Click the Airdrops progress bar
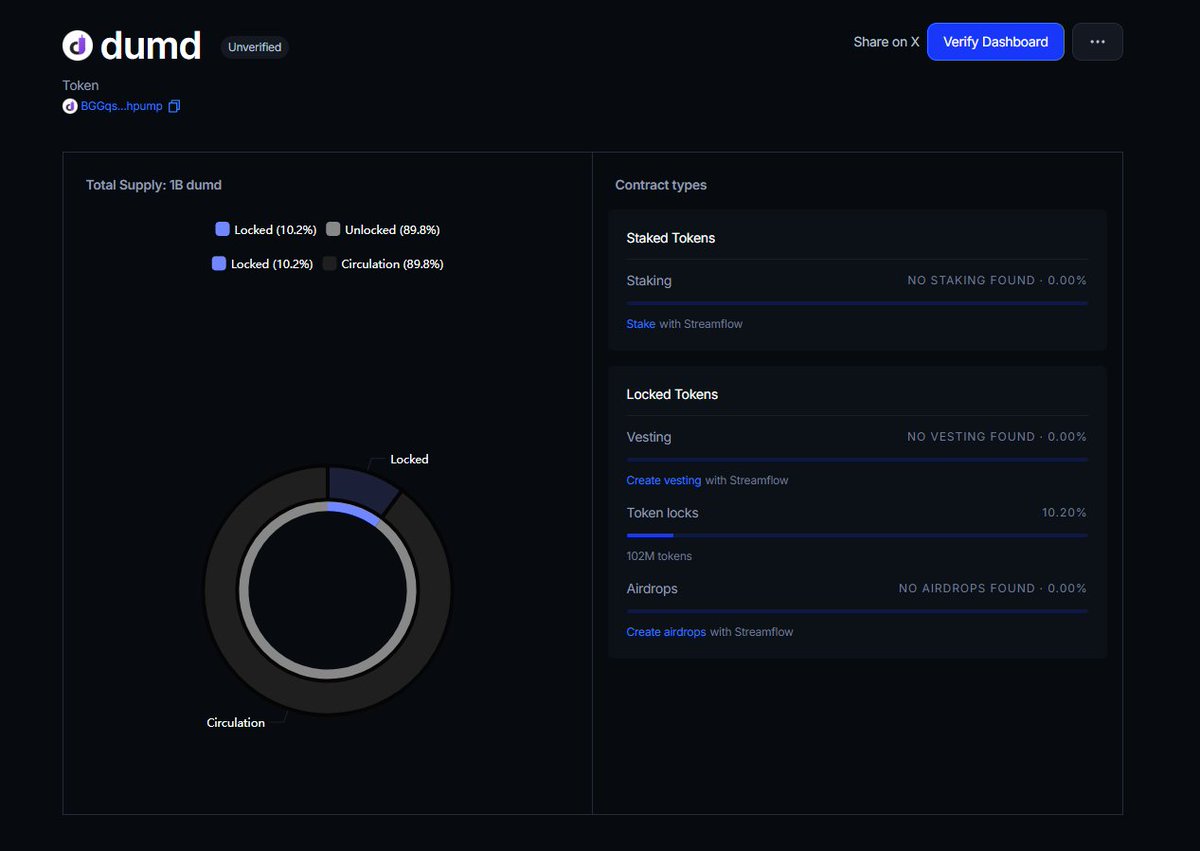The image size is (1200, 851). [x=857, y=611]
